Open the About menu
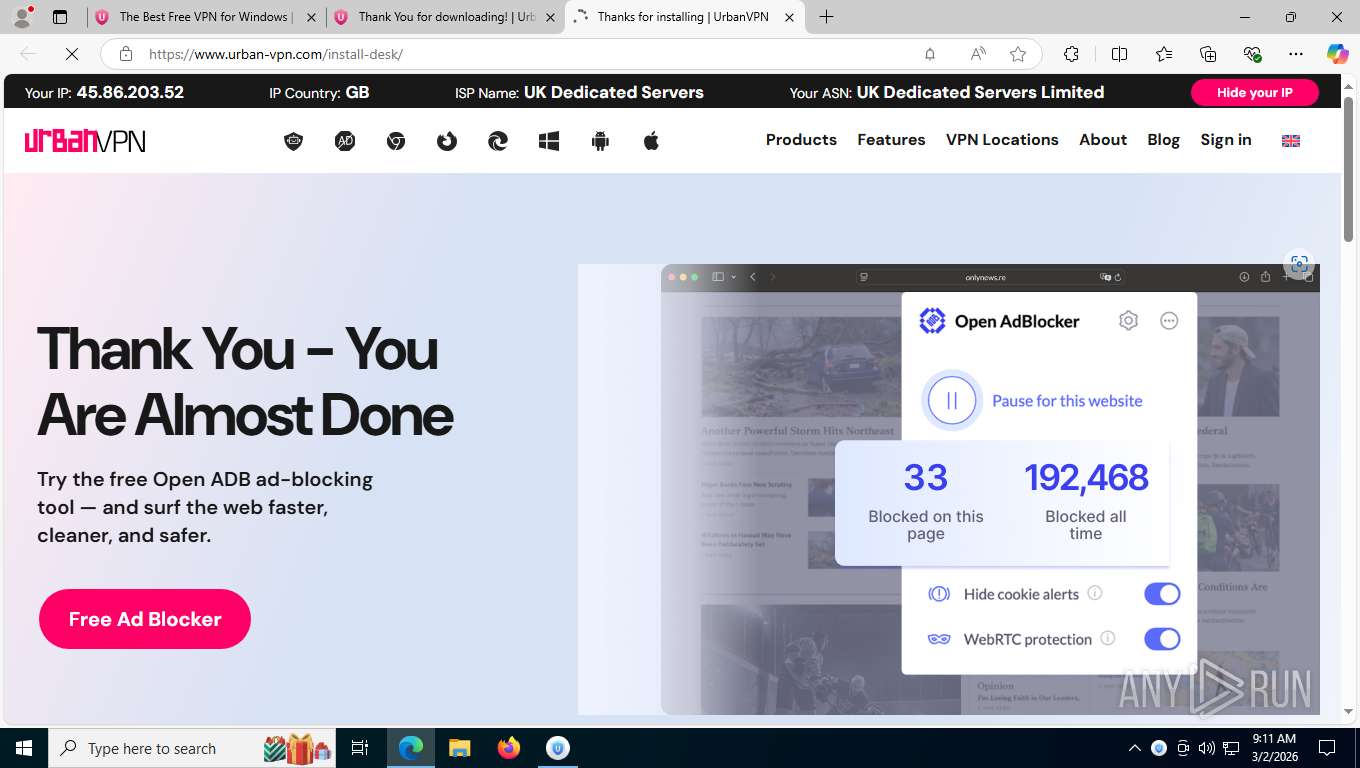 click(1103, 140)
